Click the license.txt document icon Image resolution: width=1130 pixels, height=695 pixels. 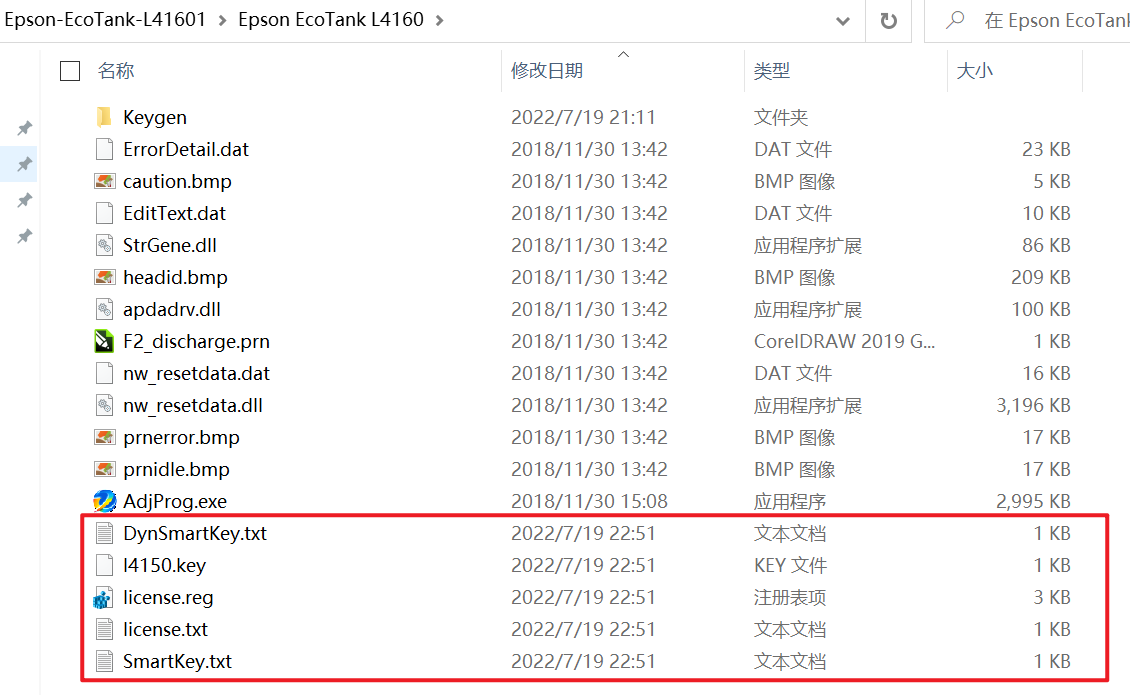[104, 629]
